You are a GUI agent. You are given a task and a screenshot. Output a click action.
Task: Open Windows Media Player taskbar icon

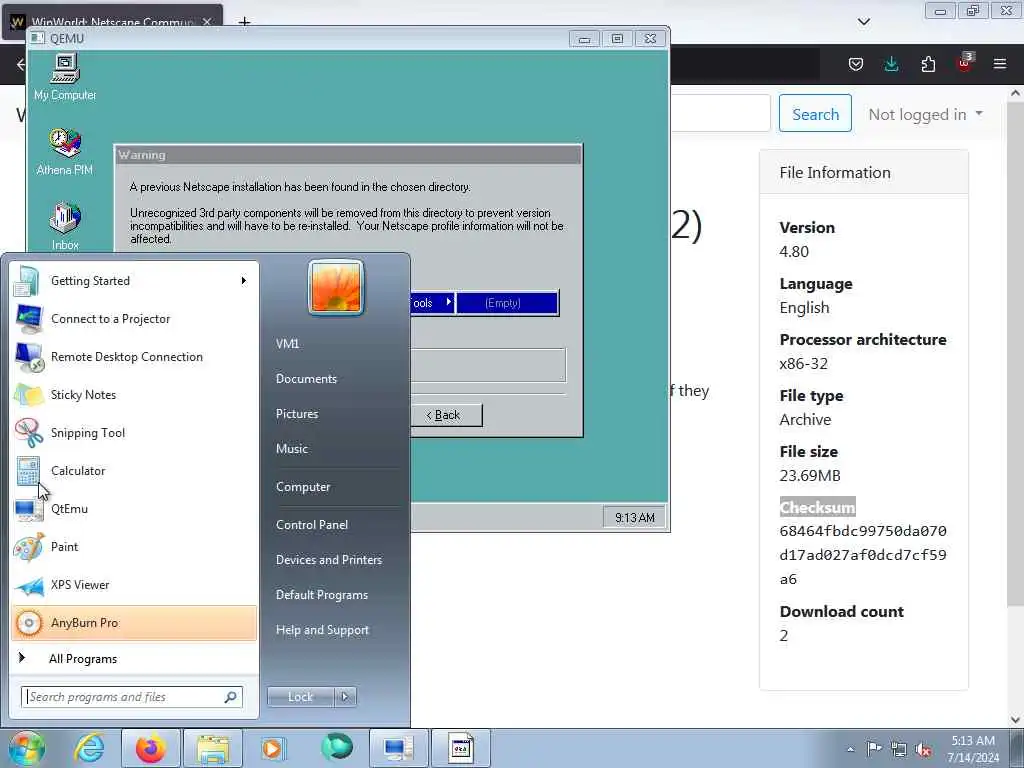click(274, 748)
